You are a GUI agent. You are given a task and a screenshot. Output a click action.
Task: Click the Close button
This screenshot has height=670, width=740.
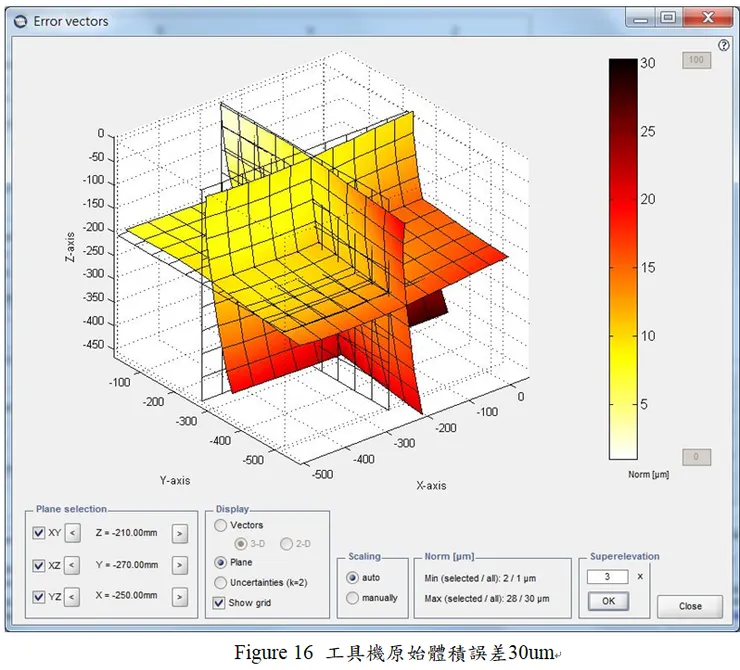pos(690,606)
